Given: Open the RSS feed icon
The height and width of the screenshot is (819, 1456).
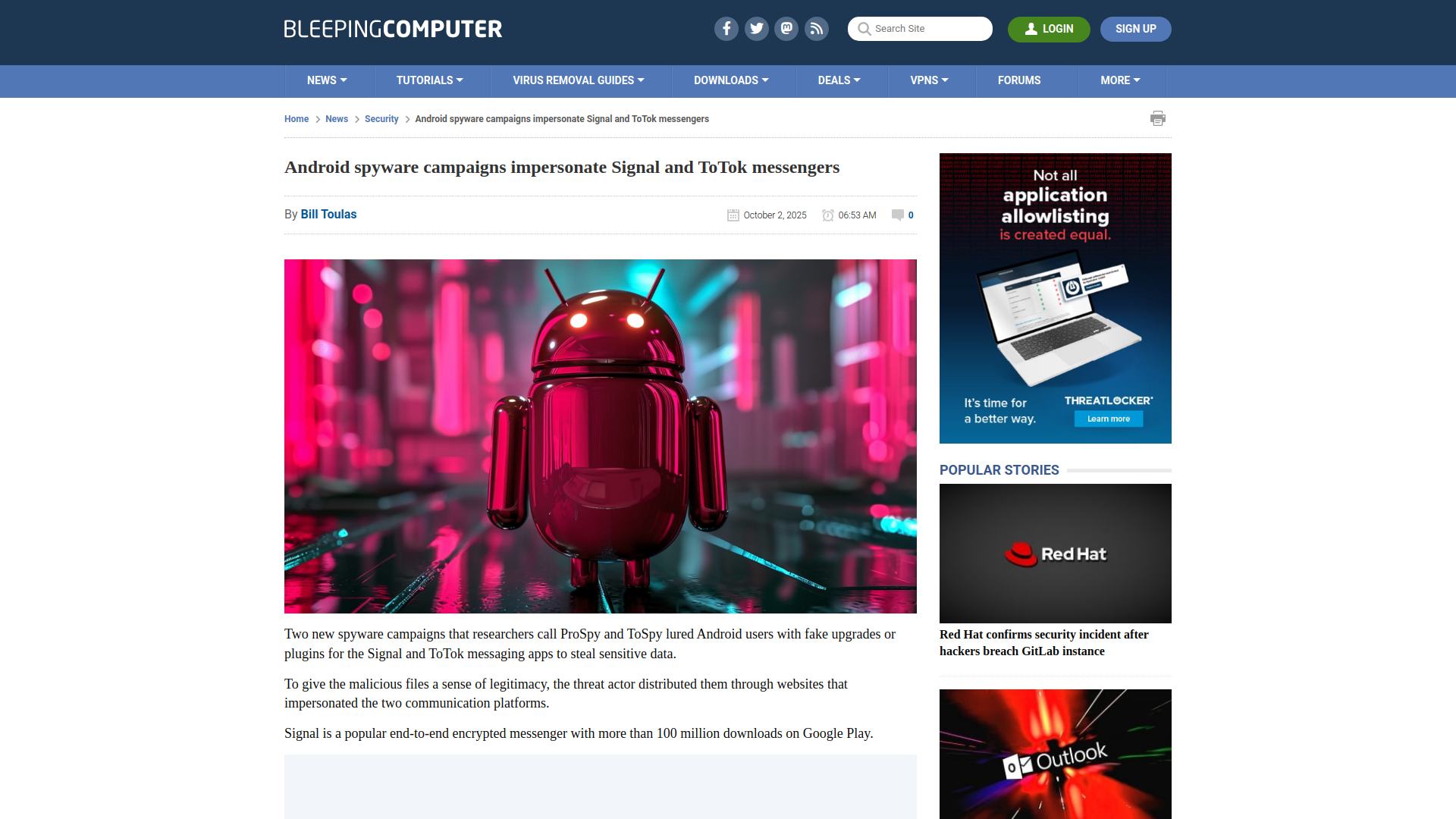Looking at the screenshot, I should click(x=817, y=29).
